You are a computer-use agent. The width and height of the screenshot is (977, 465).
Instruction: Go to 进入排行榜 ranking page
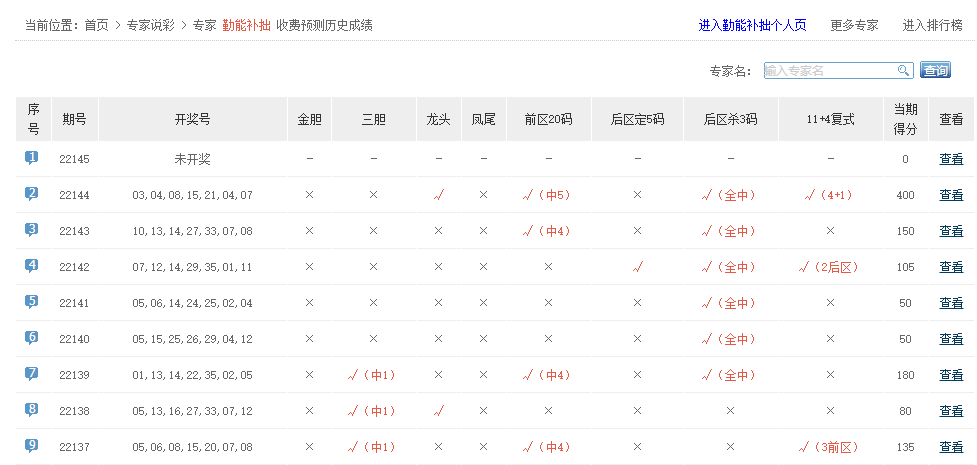[932, 25]
